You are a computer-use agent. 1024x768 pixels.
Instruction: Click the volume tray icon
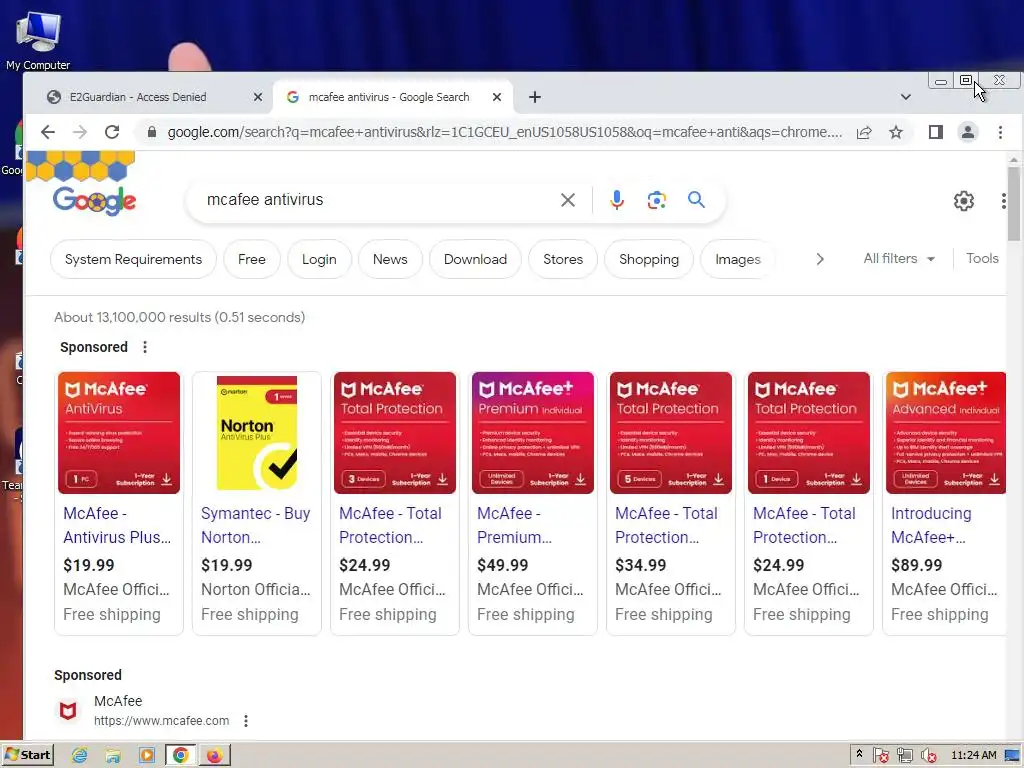(929, 756)
